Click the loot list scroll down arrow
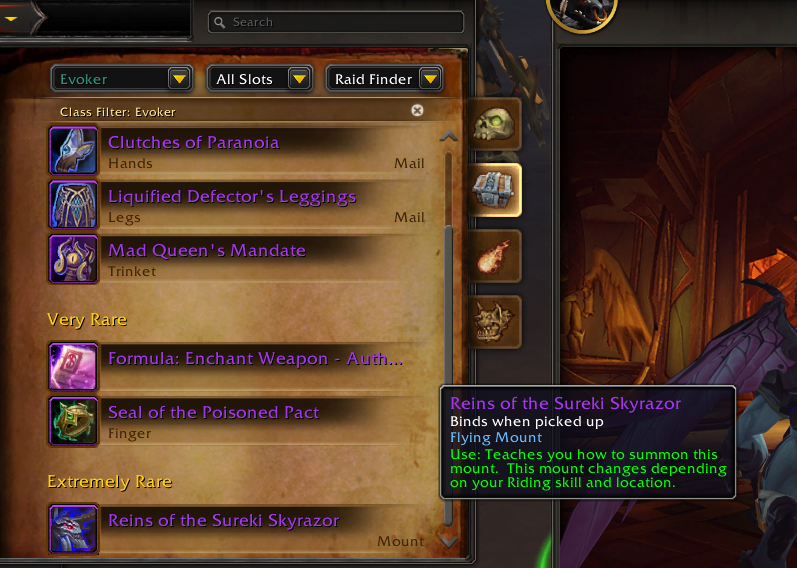This screenshot has height=568, width=797. [448, 542]
